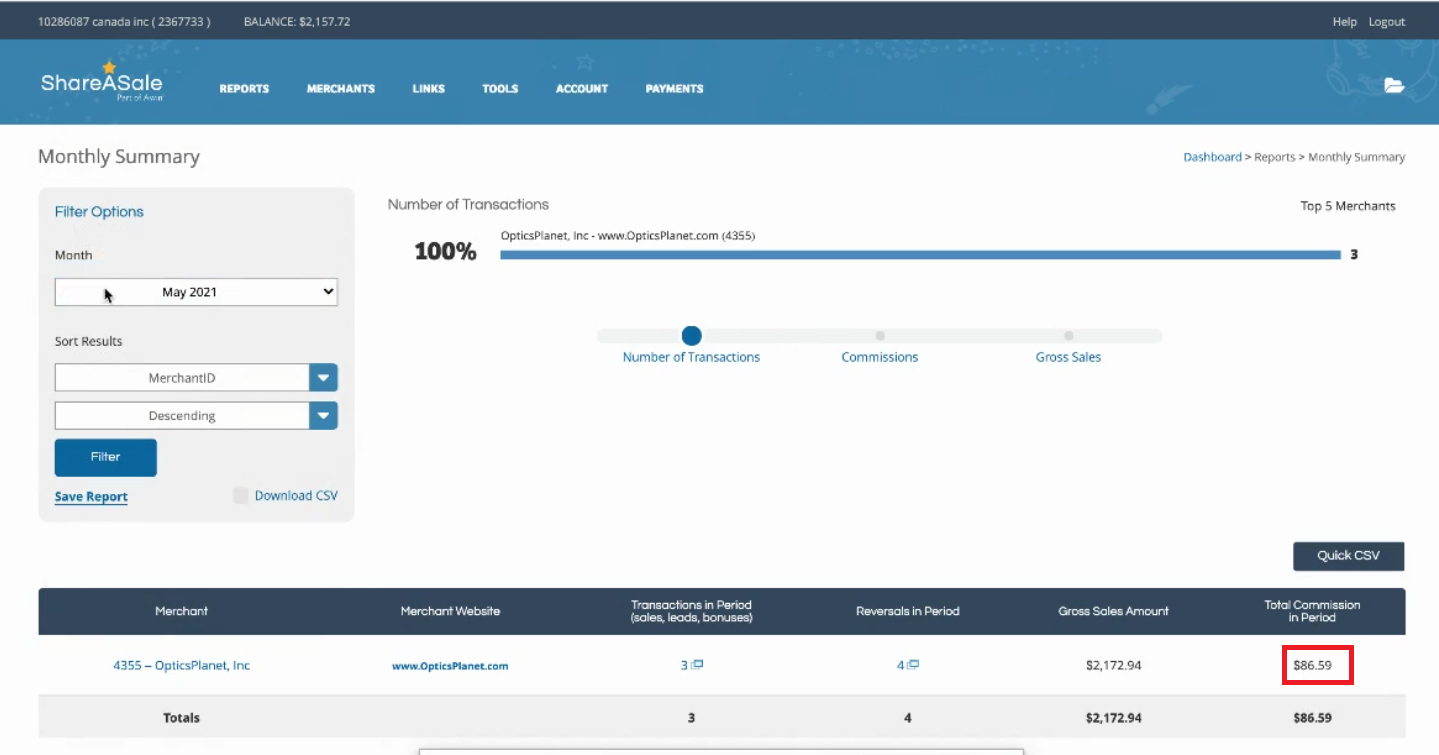Open the Account menu
Screen dimensions: 1439x755
(582, 89)
